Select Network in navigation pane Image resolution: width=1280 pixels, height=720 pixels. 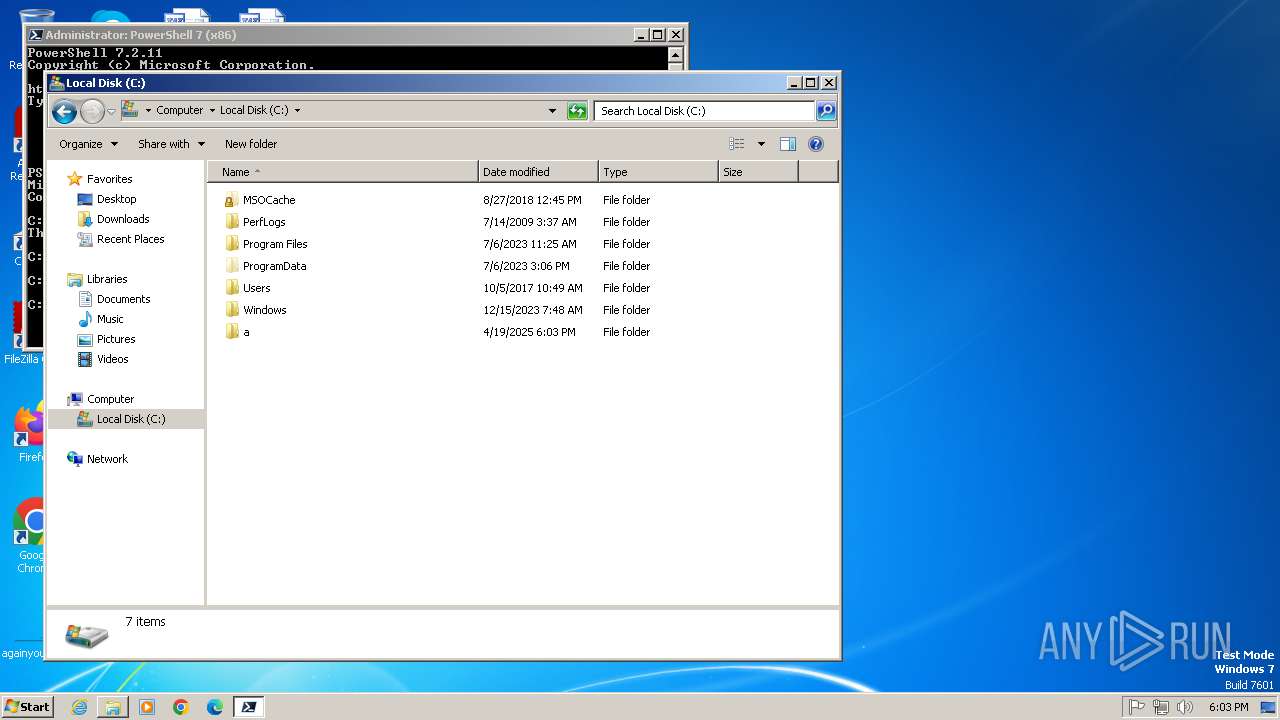107,459
